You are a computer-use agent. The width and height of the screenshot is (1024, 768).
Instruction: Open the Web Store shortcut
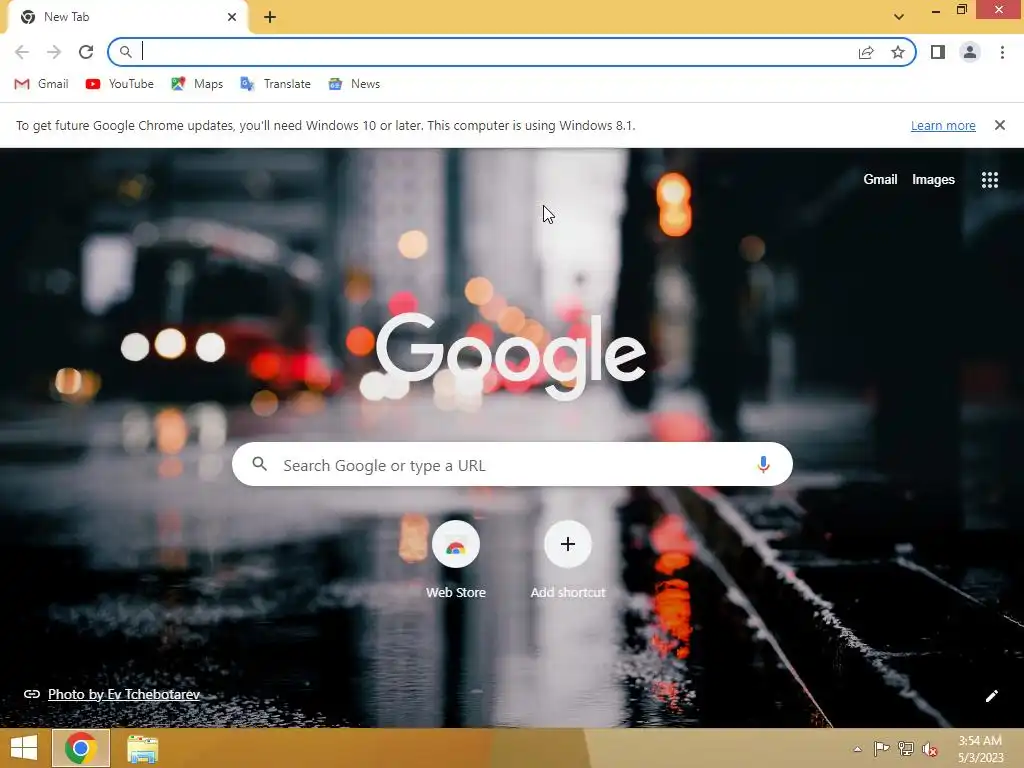(456, 560)
